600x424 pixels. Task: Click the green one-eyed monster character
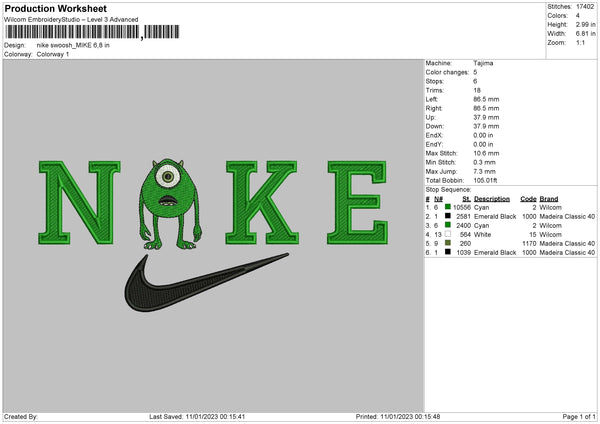tap(170, 204)
